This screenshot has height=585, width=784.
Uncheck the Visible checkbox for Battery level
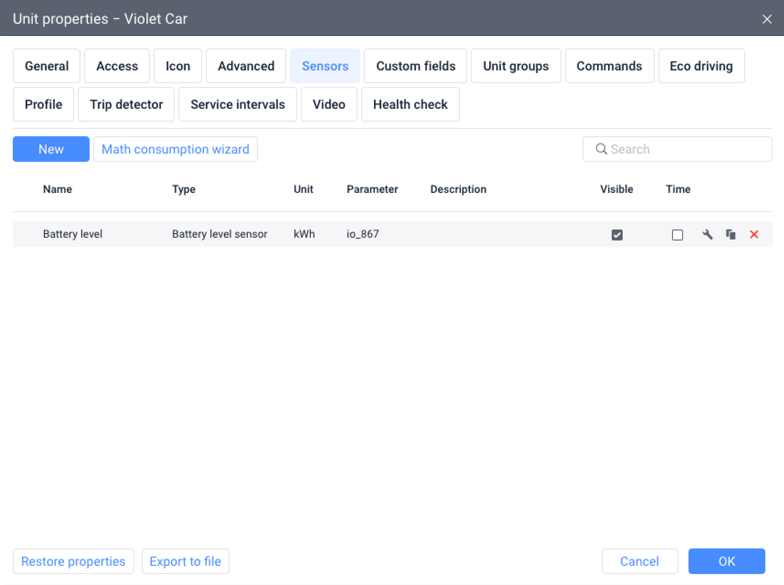(617, 235)
